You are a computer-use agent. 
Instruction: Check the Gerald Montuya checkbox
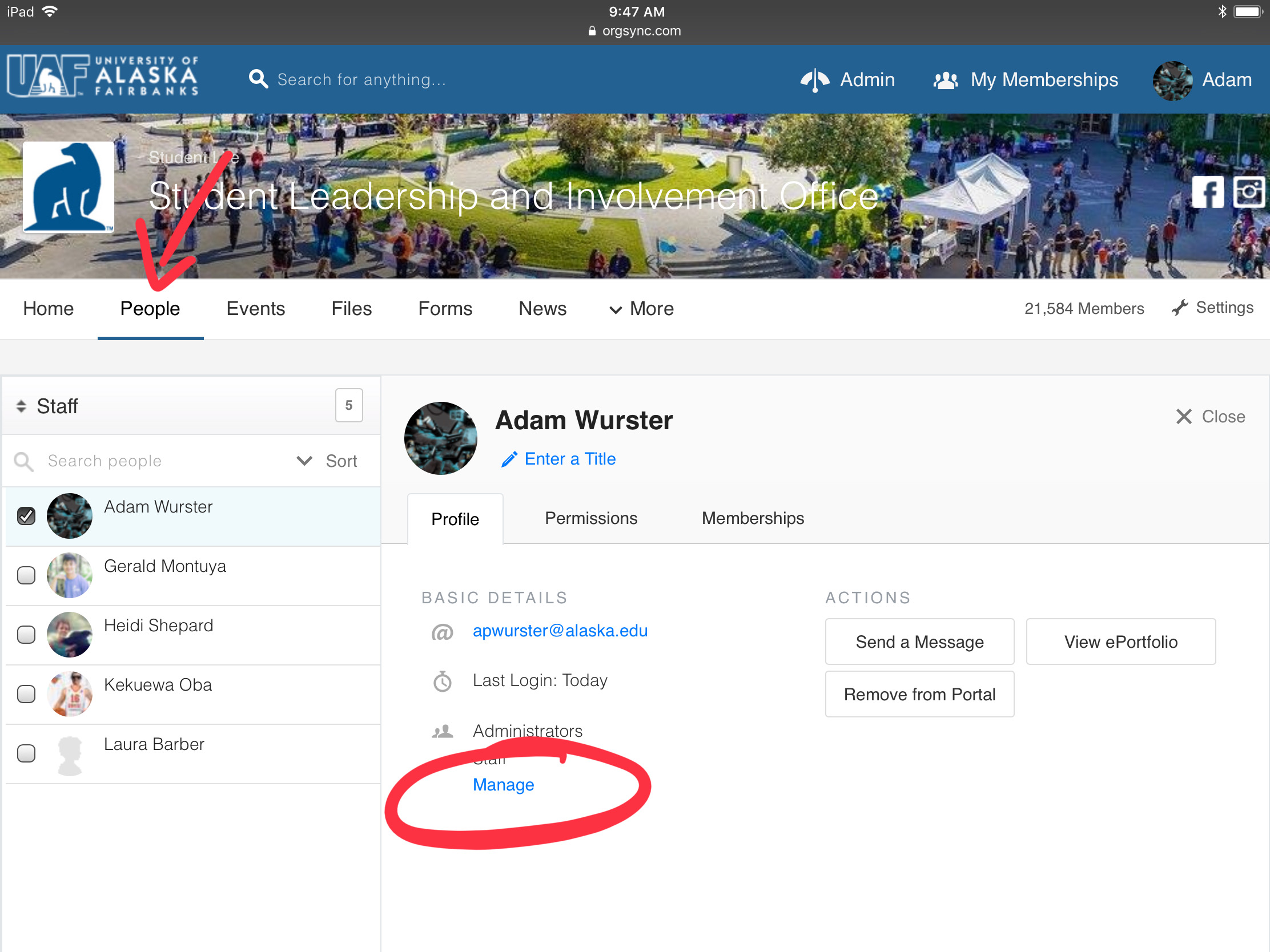26,575
